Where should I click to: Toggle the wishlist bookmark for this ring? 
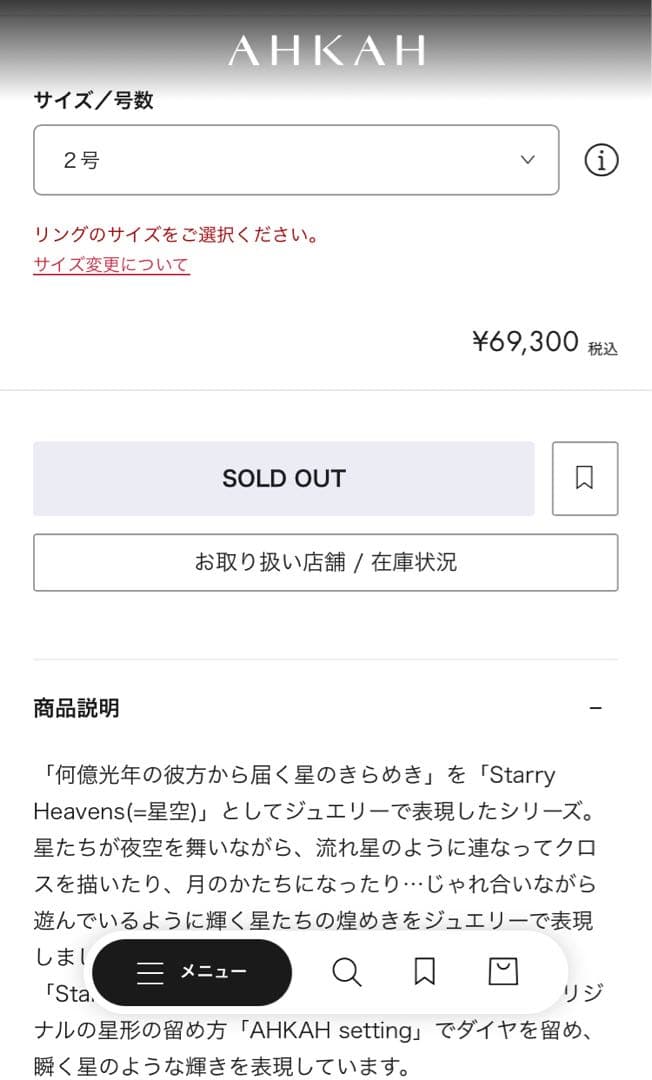pos(584,478)
